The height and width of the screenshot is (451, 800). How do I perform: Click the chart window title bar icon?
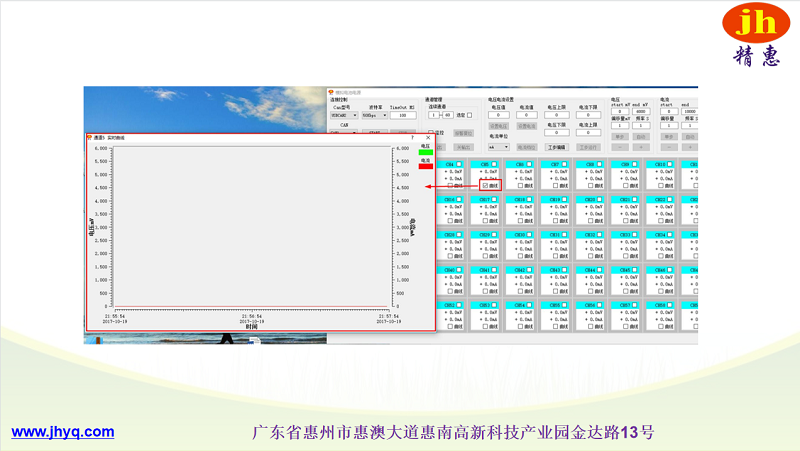coord(89,137)
